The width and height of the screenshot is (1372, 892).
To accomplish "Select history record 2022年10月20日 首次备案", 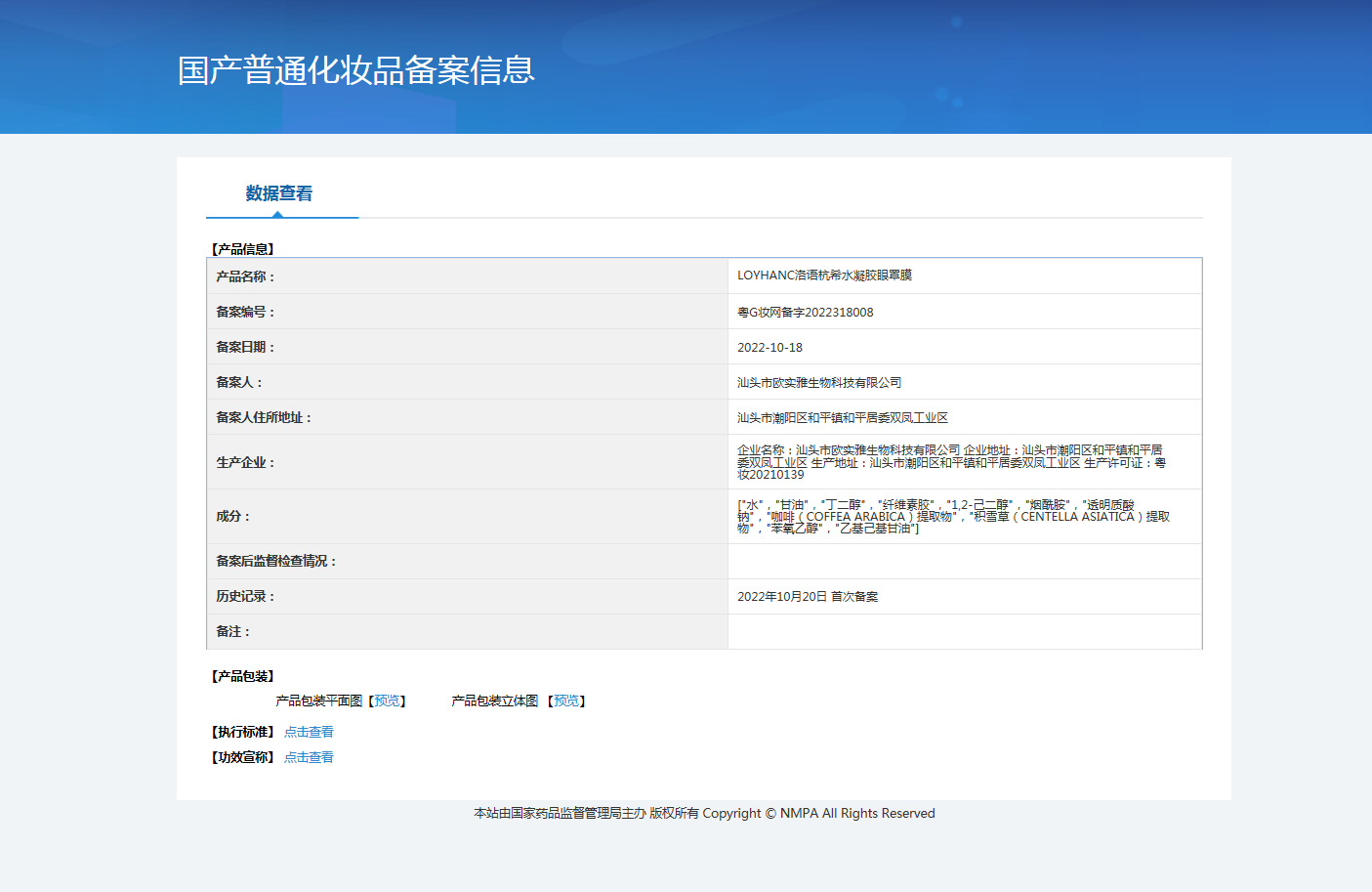I will (x=808, y=597).
